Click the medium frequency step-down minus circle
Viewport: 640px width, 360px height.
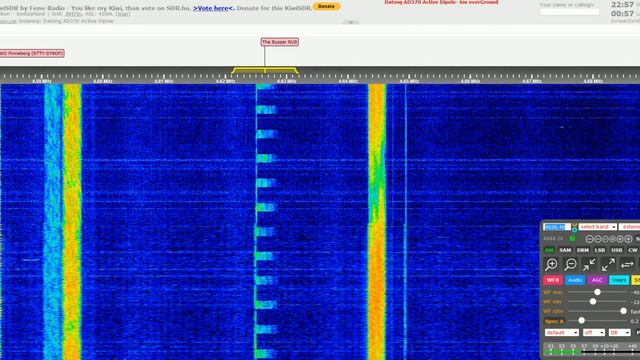pos(598,239)
